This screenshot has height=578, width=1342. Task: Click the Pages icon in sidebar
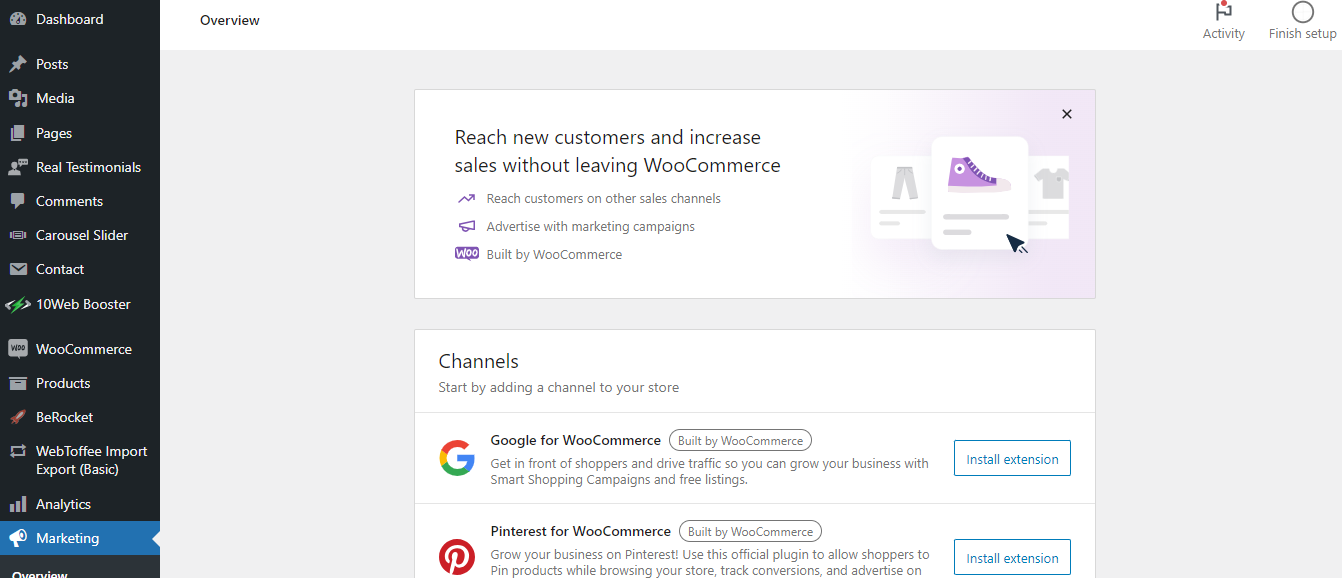18,133
